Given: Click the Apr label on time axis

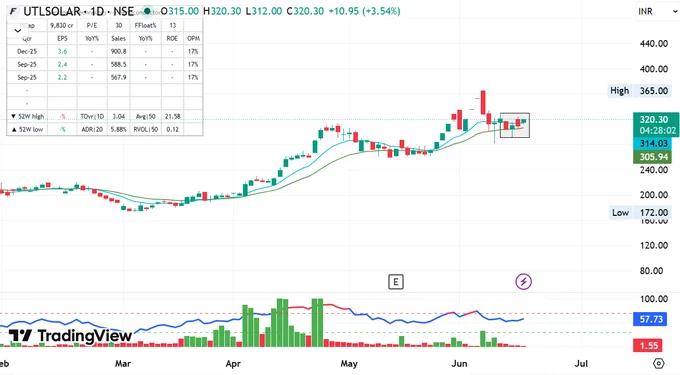Looking at the screenshot, I should (233, 363).
